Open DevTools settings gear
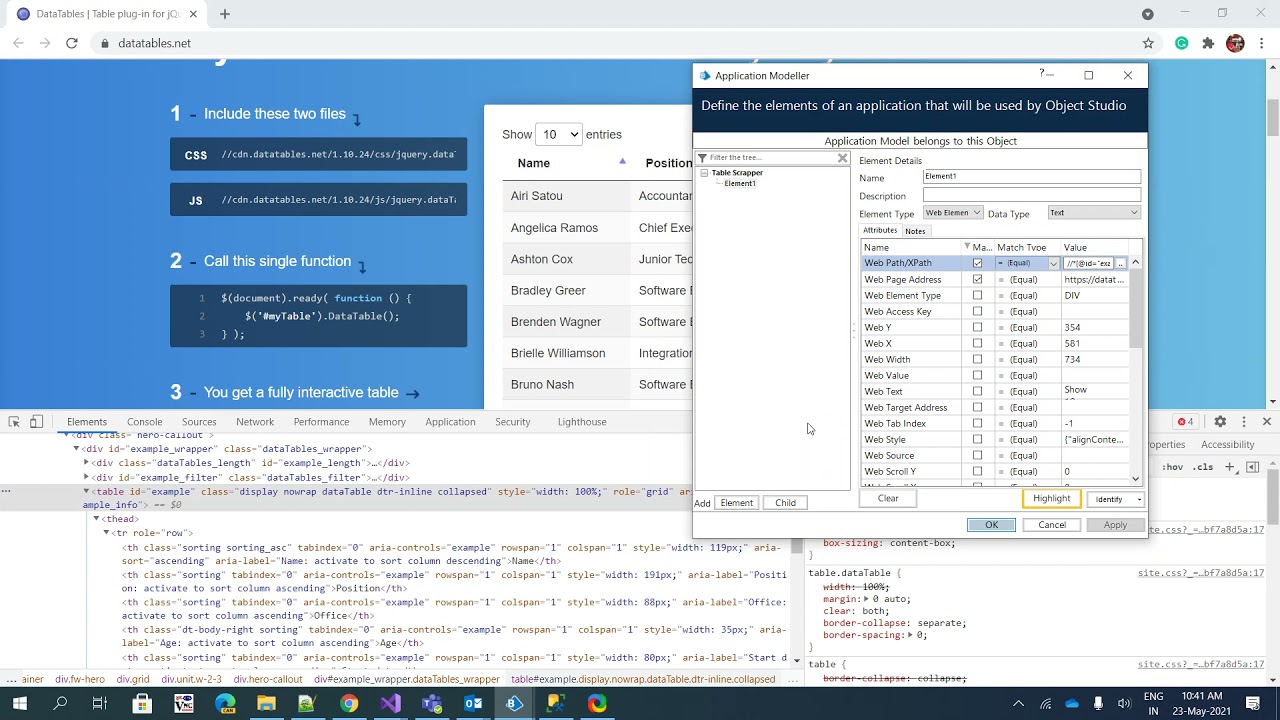 pyautogui.click(x=1220, y=422)
